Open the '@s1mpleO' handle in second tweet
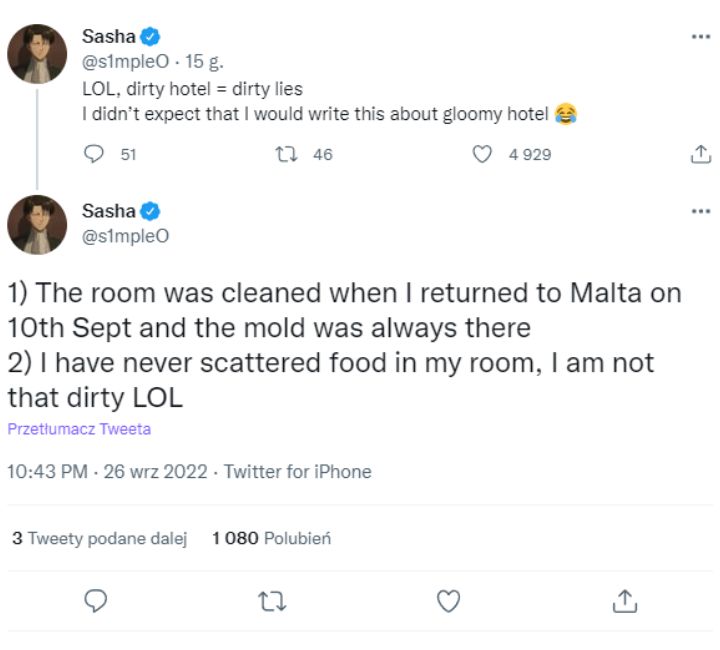The height and width of the screenshot is (650, 720). tap(125, 236)
